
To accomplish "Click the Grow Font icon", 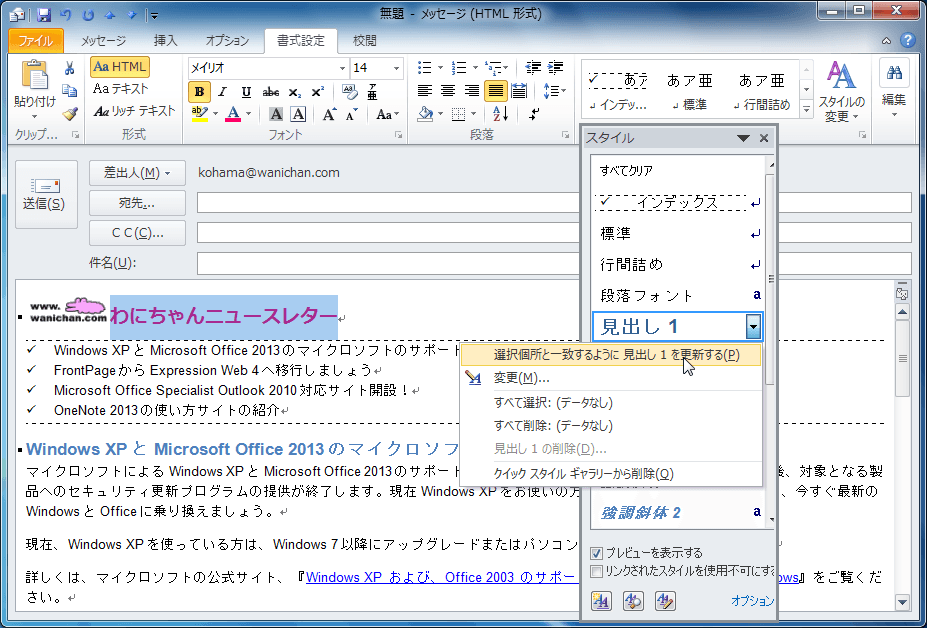I will (329, 114).
